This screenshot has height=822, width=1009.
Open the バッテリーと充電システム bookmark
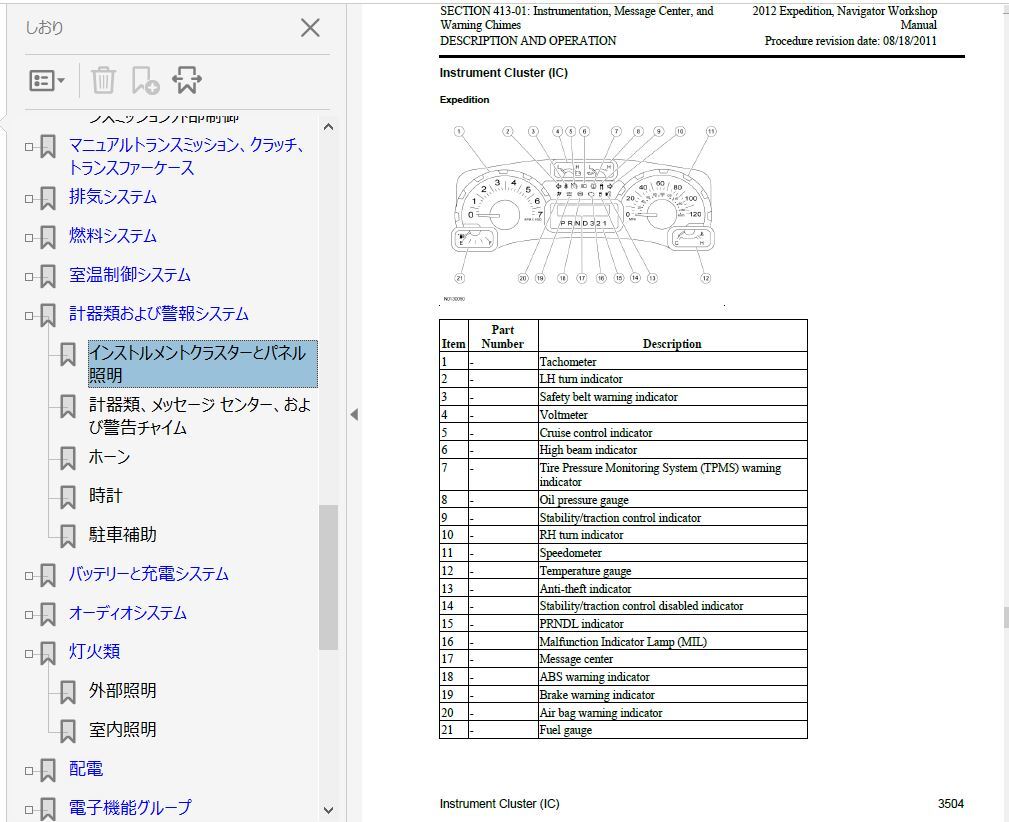coord(149,574)
